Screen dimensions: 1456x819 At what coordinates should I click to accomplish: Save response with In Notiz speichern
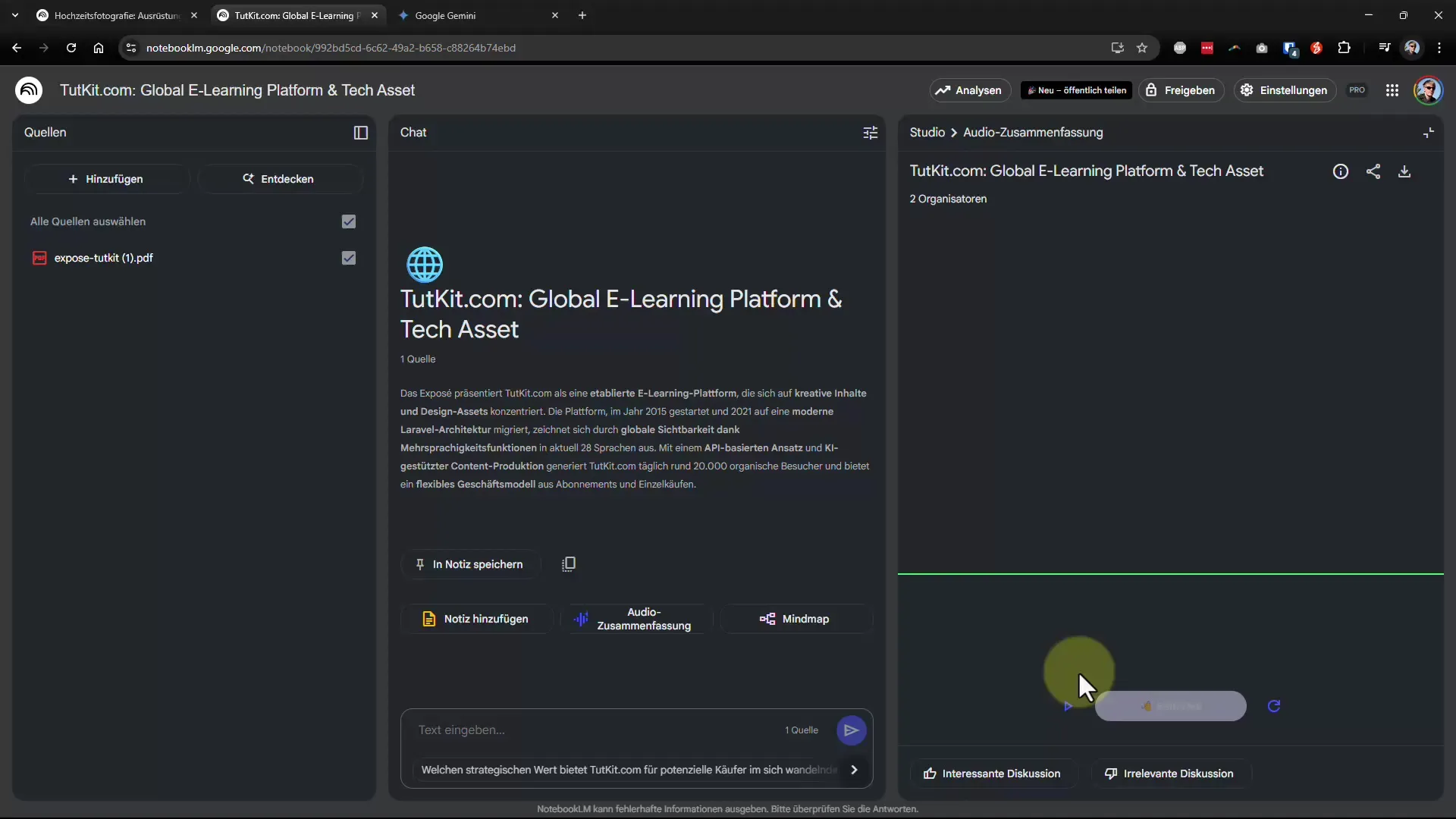click(x=469, y=564)
